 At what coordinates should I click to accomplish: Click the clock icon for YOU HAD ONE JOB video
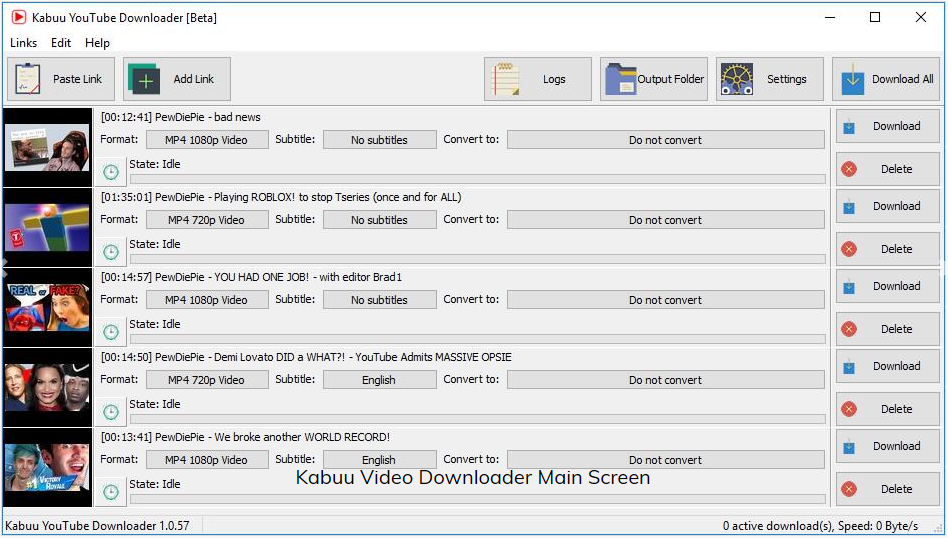point(111,331)
